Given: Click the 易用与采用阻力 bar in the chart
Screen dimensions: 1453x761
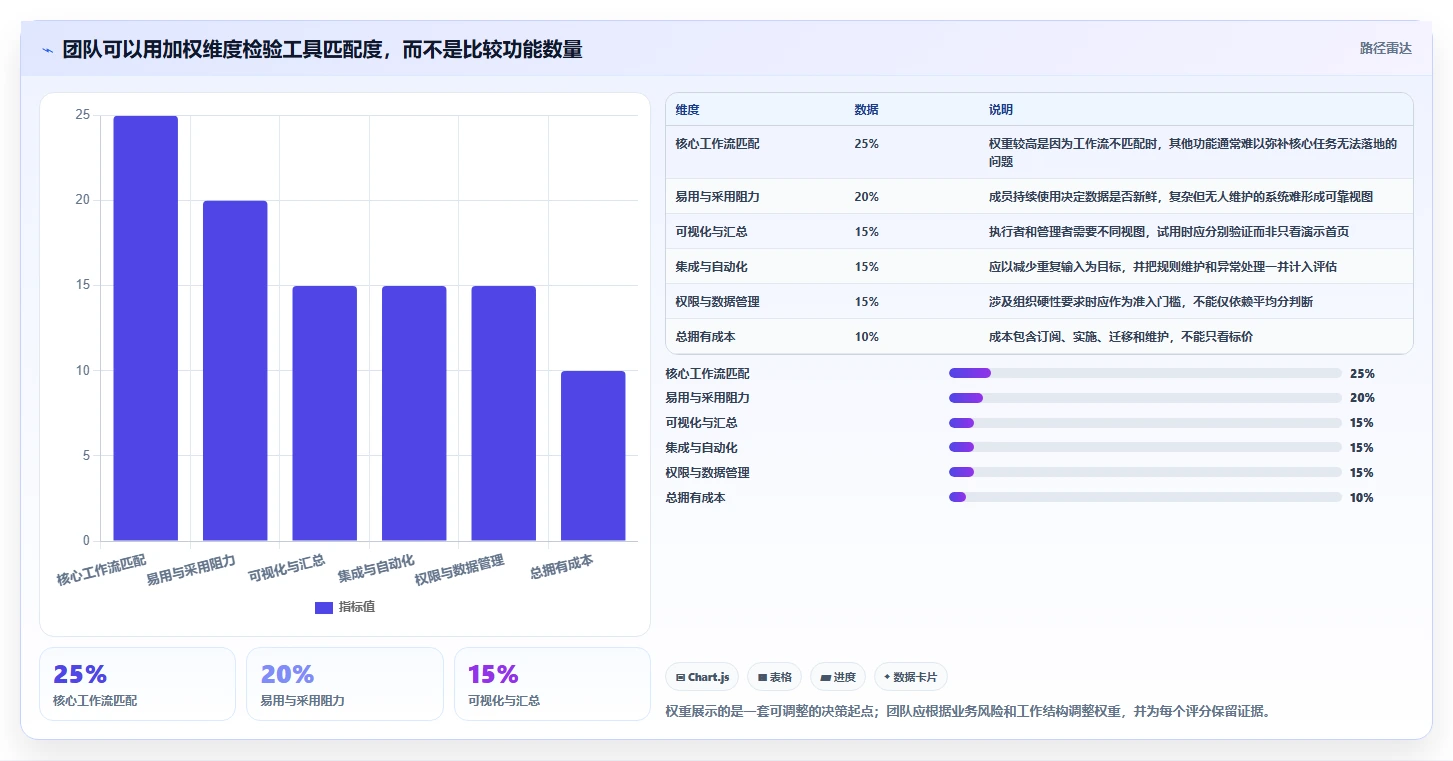Looking at the screenshot, I should click(235, 371).
